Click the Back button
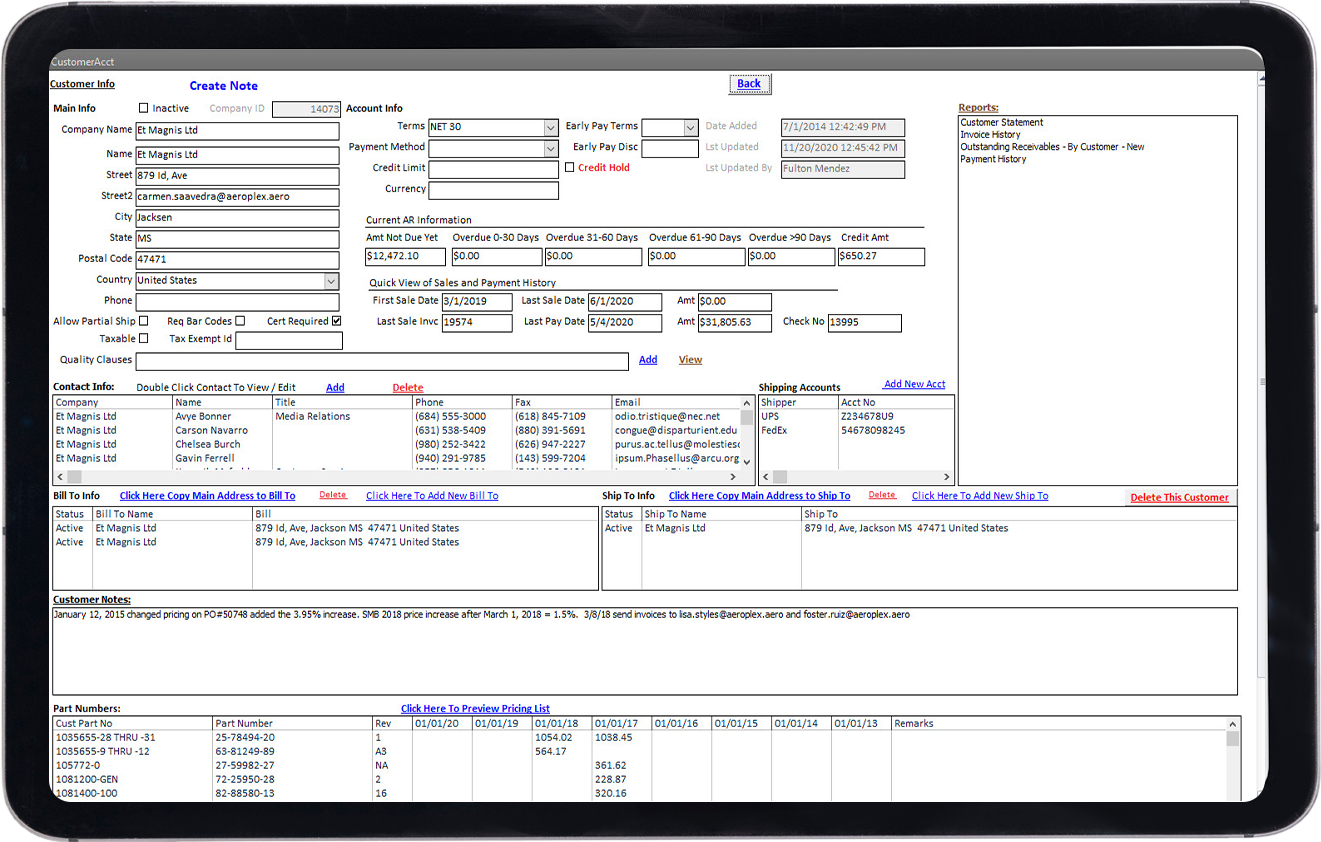This screenshot has height=842, width=1321. tap(749, 84)
